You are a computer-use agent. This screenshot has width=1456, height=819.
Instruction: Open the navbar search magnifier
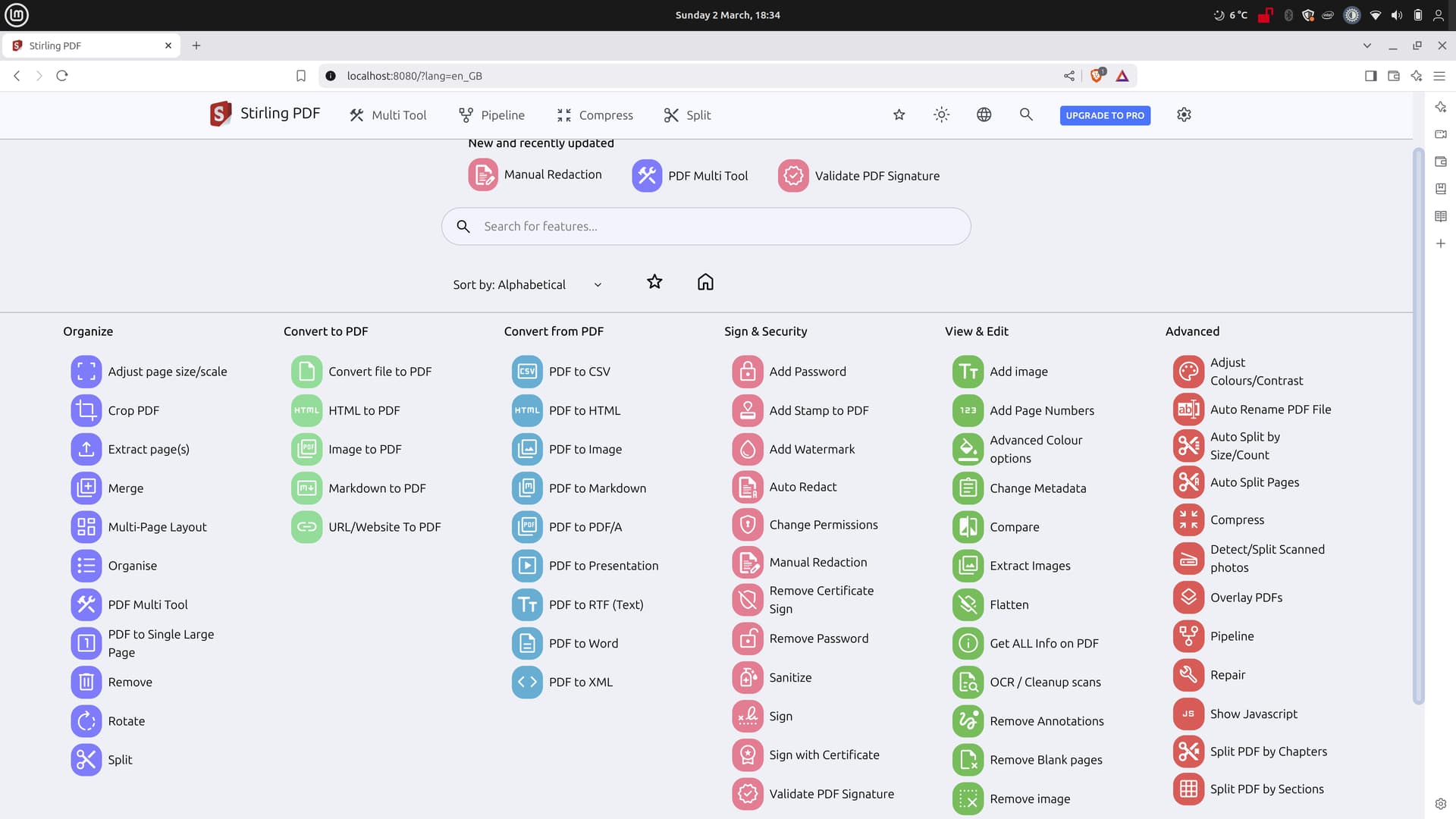1026,115
